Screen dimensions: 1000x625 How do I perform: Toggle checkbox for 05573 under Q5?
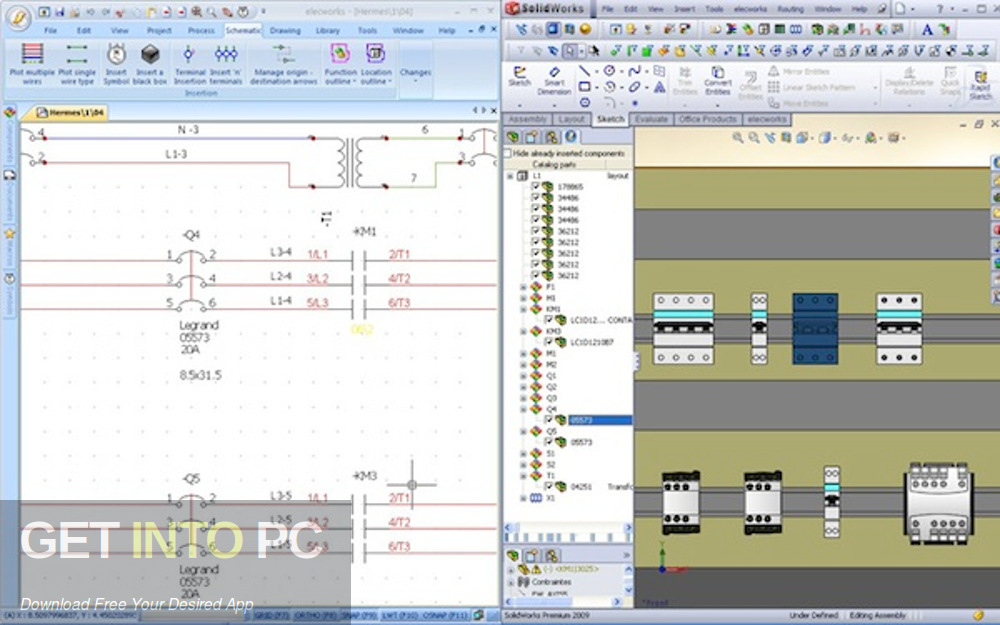point(548,442)
